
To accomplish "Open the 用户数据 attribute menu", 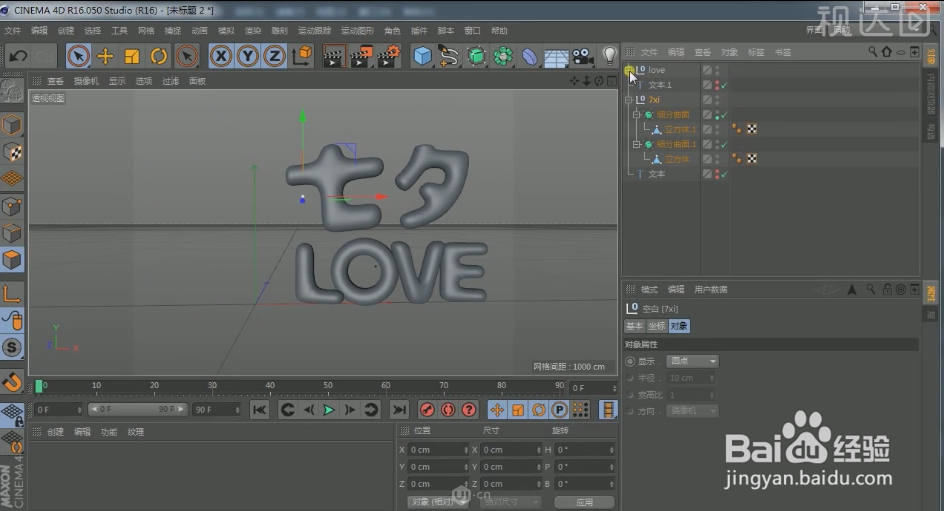I will [710, 290].
